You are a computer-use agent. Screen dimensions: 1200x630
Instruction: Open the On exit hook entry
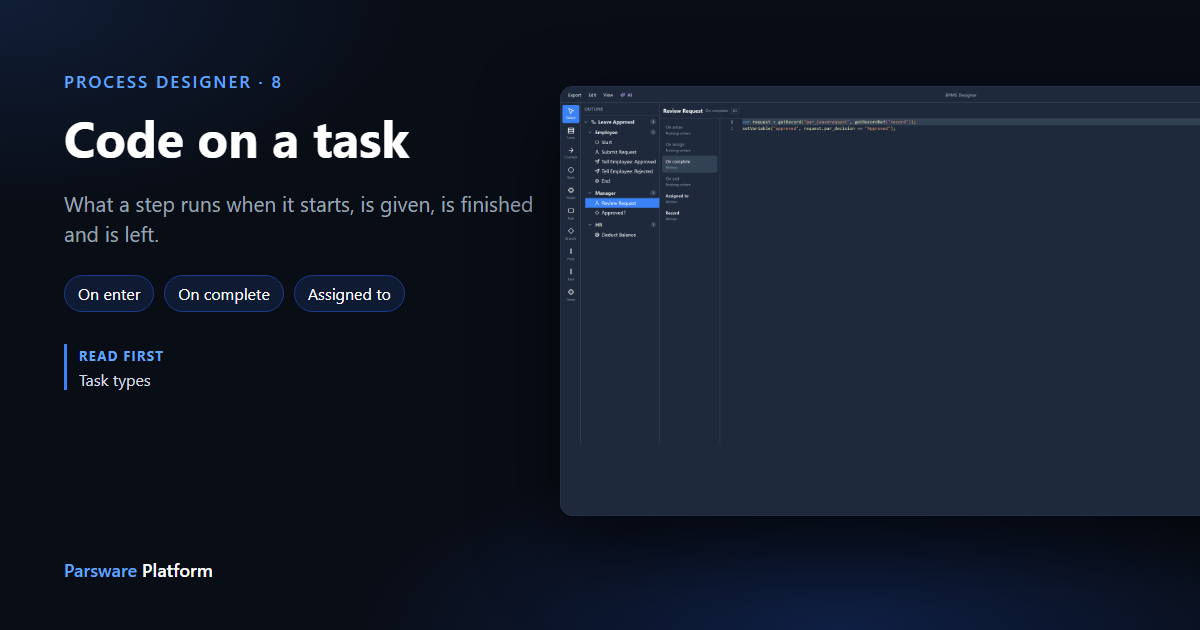[690, 182]
